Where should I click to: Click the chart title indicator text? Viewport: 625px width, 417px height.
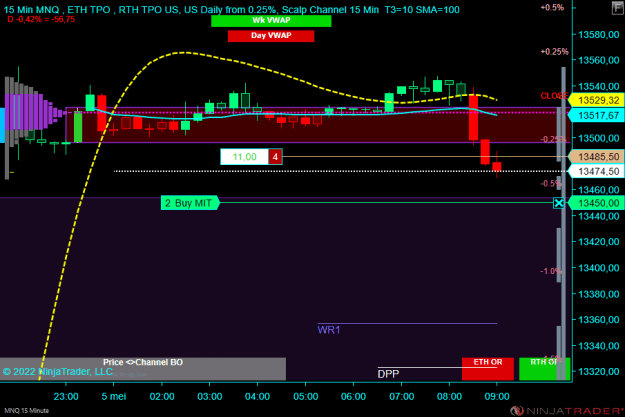click(232, 10)
